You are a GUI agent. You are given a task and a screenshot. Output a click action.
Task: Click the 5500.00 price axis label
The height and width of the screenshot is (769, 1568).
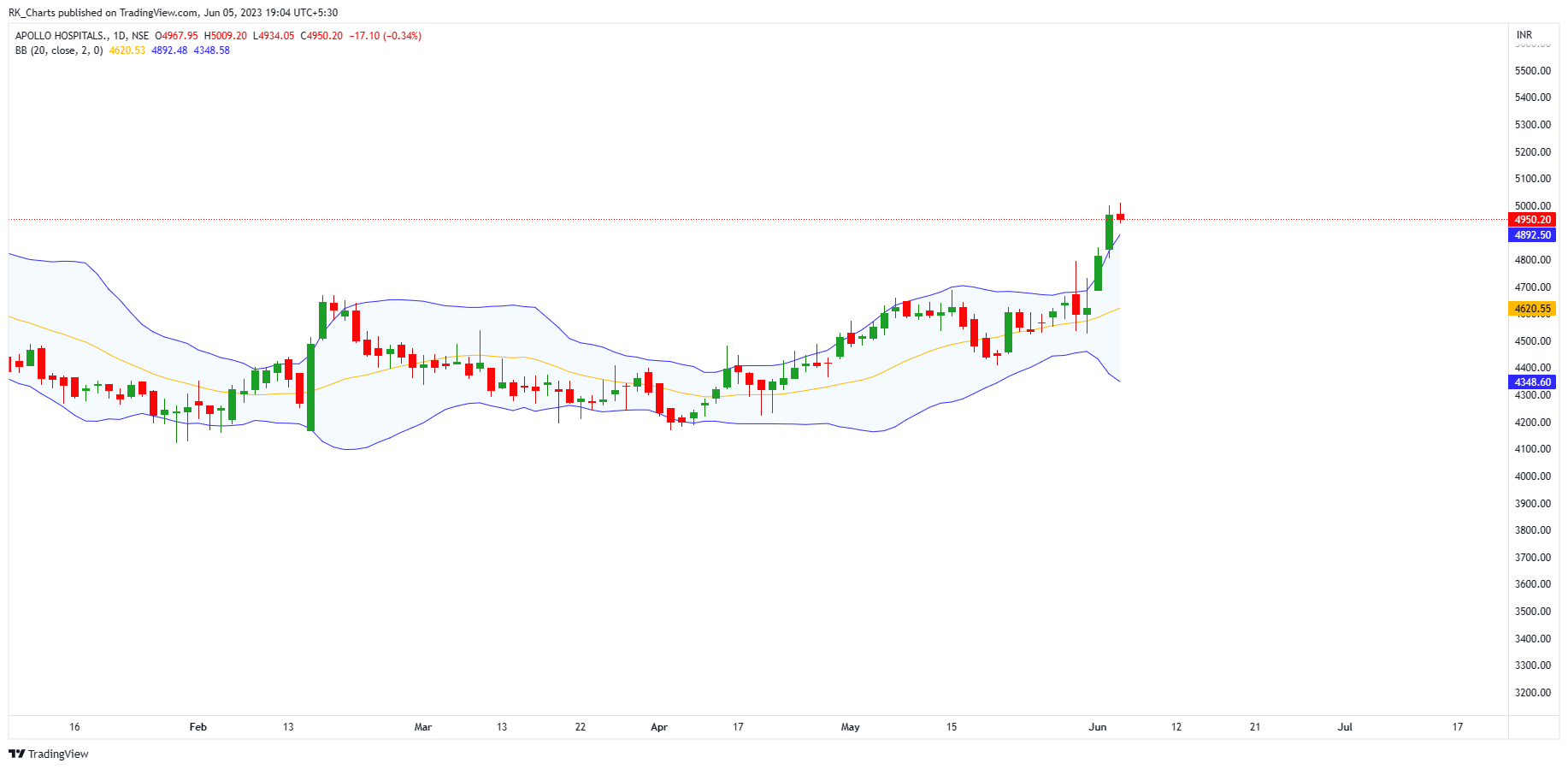1533,70
